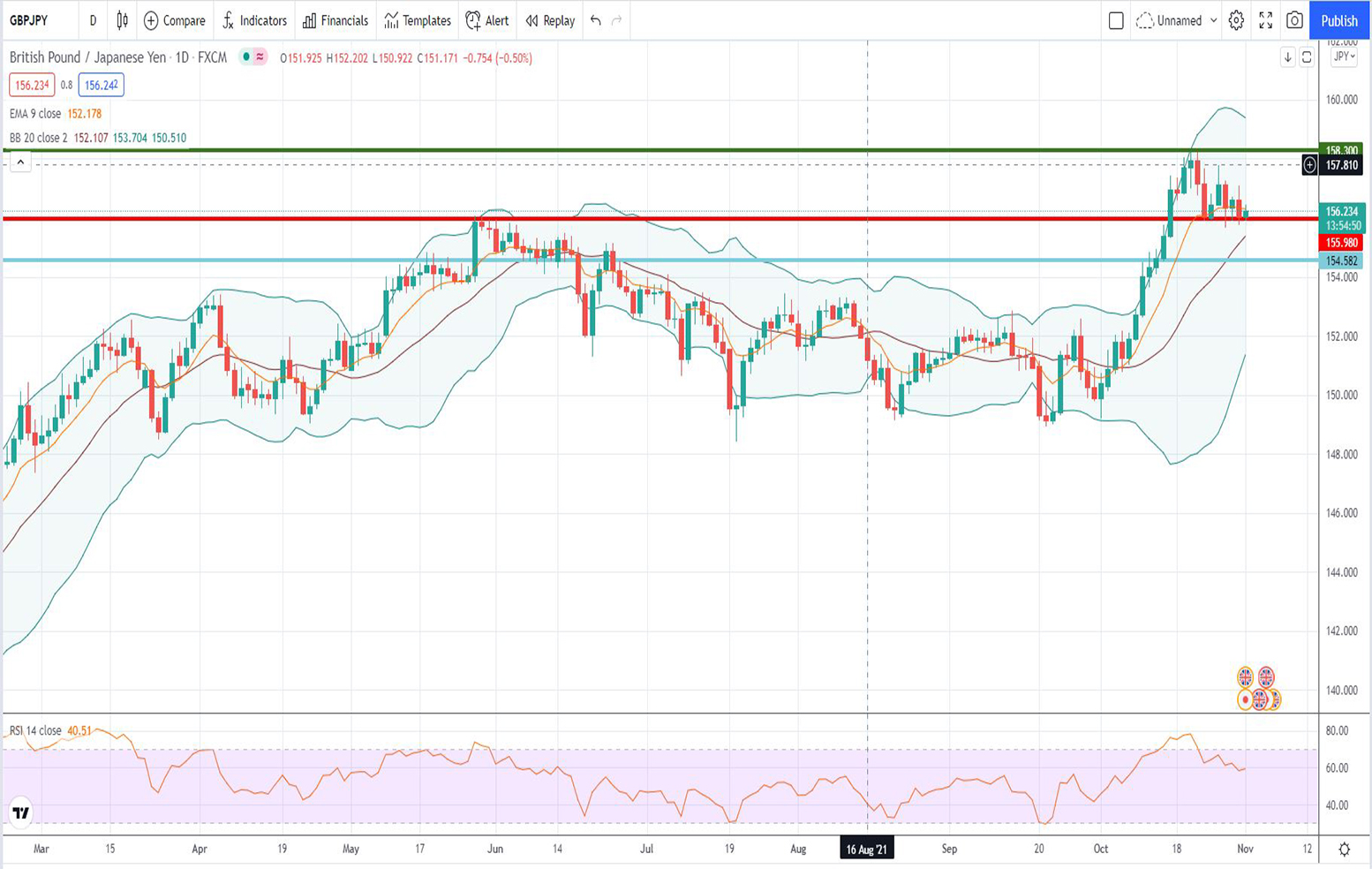Toggle the market status indicator next to FXCM
Image resolution: width=1372 pixels, height=869 pixels.
pos(246,57)
